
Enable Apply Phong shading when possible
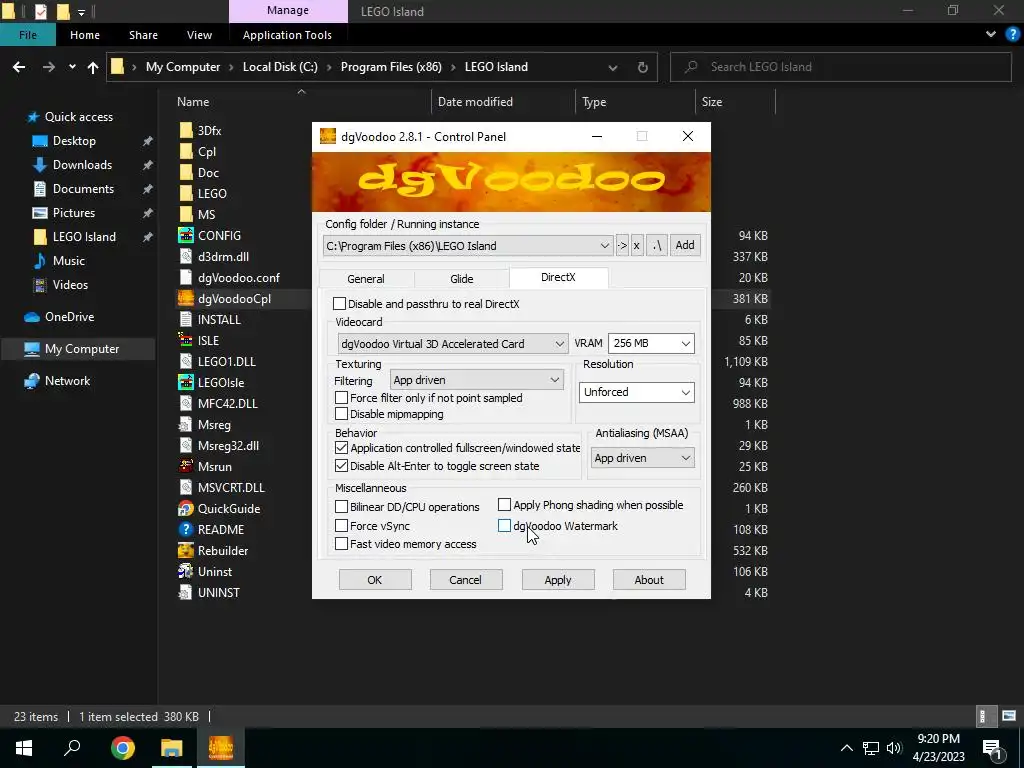click(x=504, y=505)
